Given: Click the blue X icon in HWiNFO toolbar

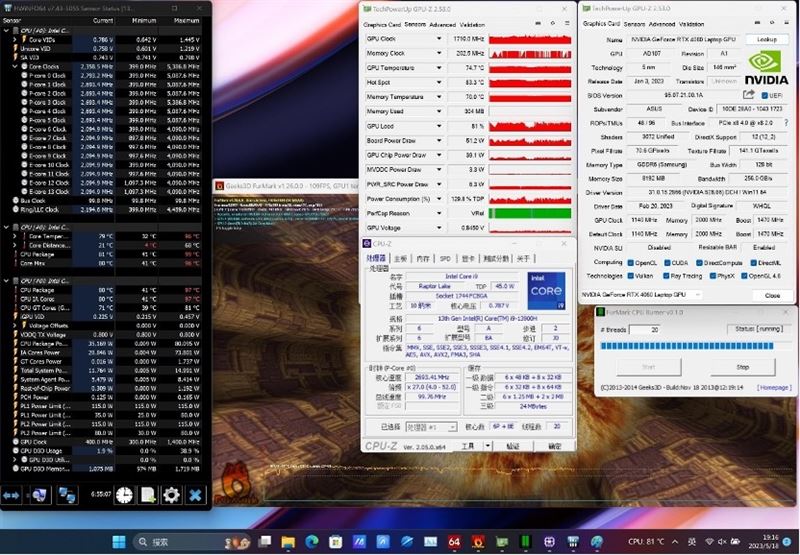Looking at the screenshot, I should coord(195,495).
